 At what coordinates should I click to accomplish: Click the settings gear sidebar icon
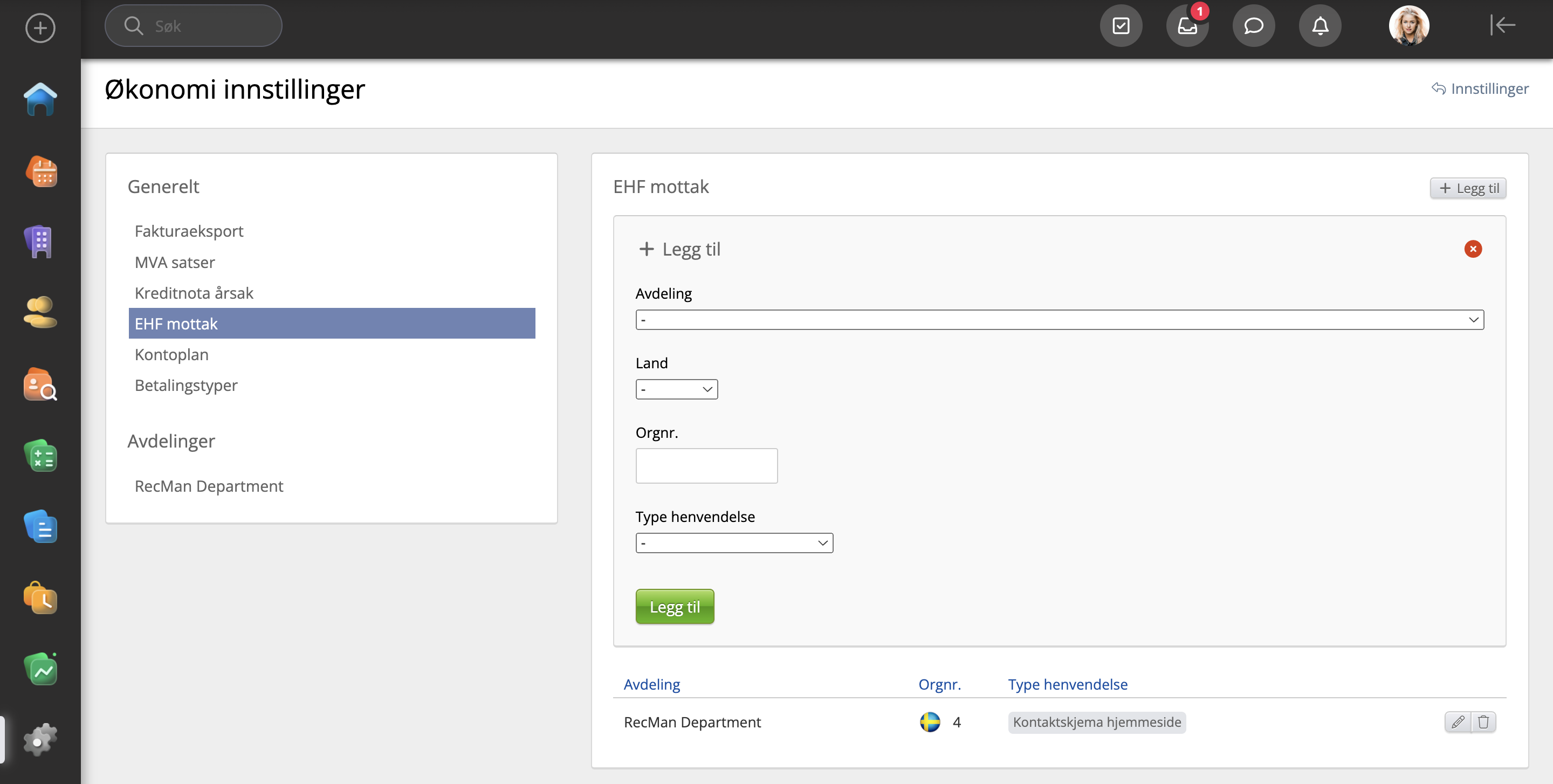(40, 739)
